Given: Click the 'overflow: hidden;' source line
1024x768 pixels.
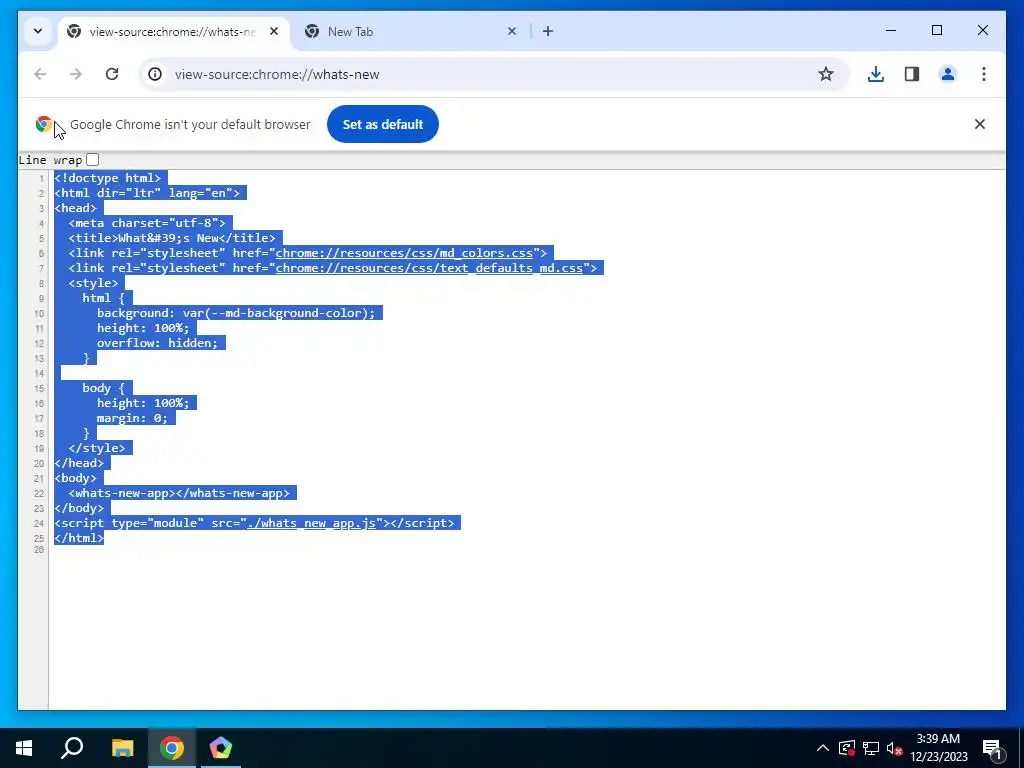Looking at the screenshot, I should [157, 344].
